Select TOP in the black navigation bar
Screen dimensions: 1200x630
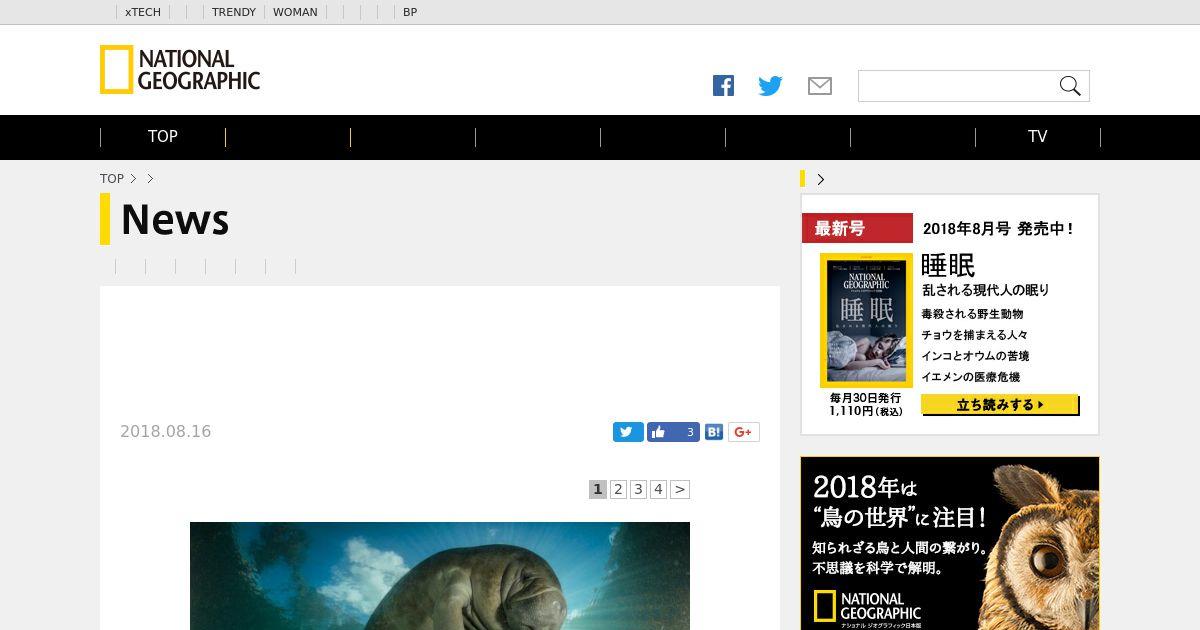pos(163,137)
